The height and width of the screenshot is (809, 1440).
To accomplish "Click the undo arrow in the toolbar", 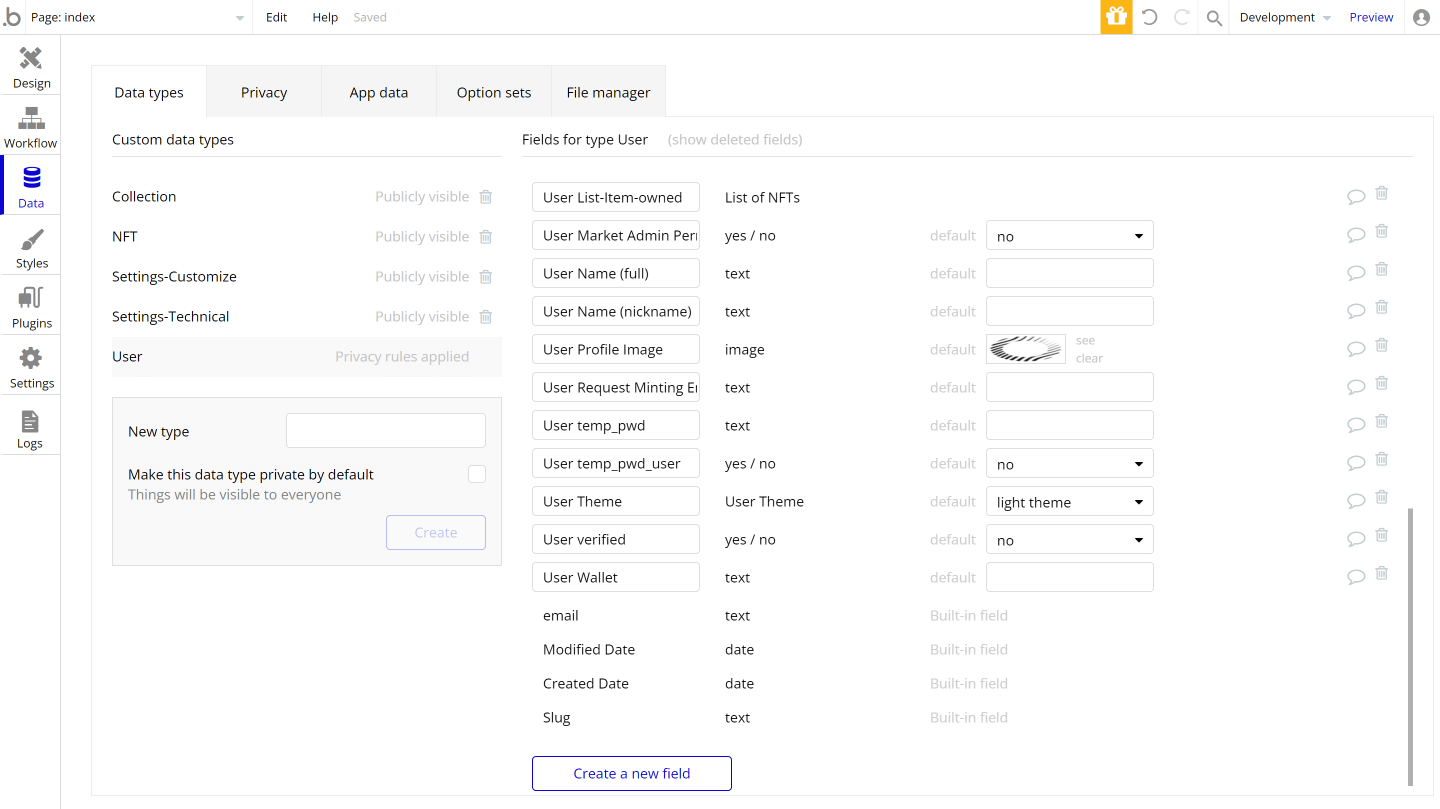I will [x=1147, y=17].
